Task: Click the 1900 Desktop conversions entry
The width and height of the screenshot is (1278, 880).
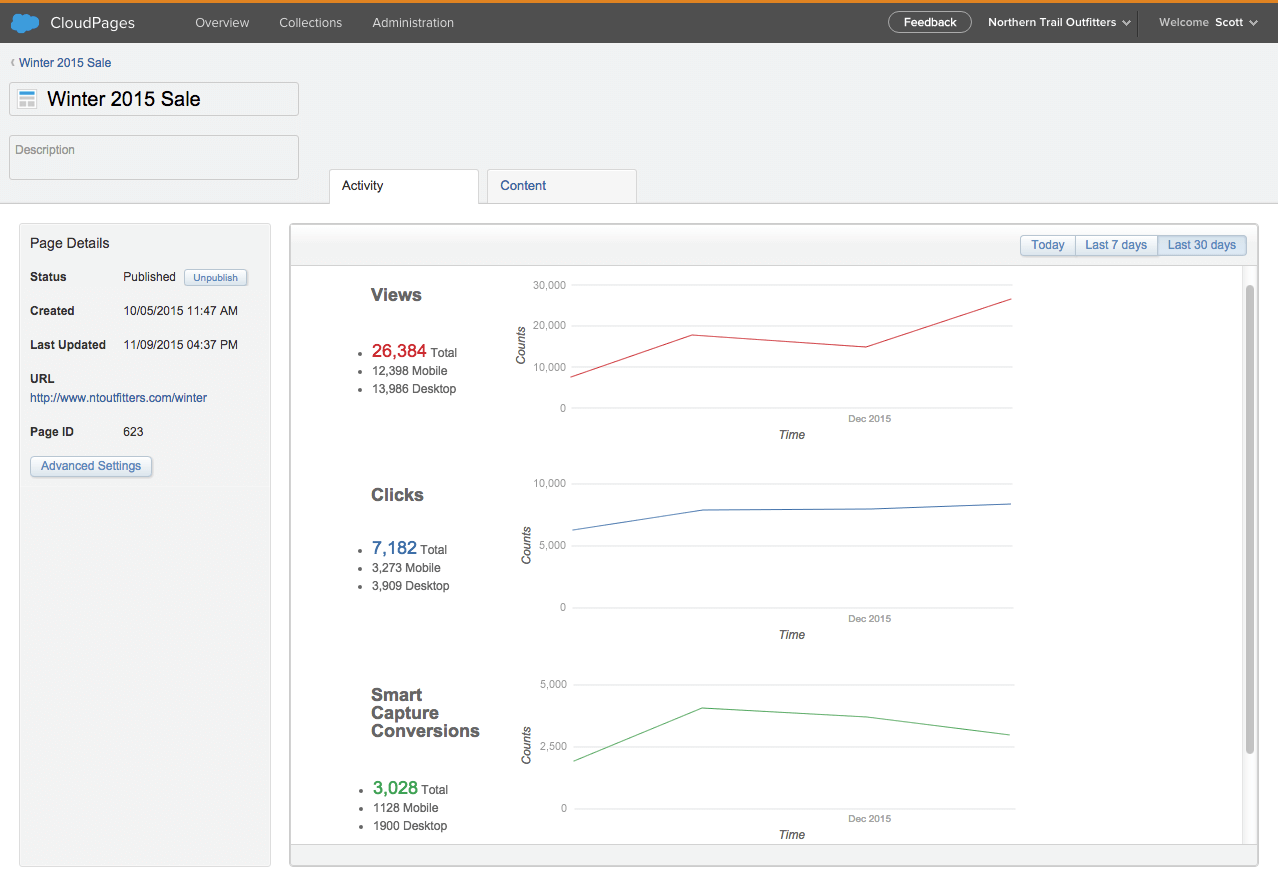Action: (409, 826)
